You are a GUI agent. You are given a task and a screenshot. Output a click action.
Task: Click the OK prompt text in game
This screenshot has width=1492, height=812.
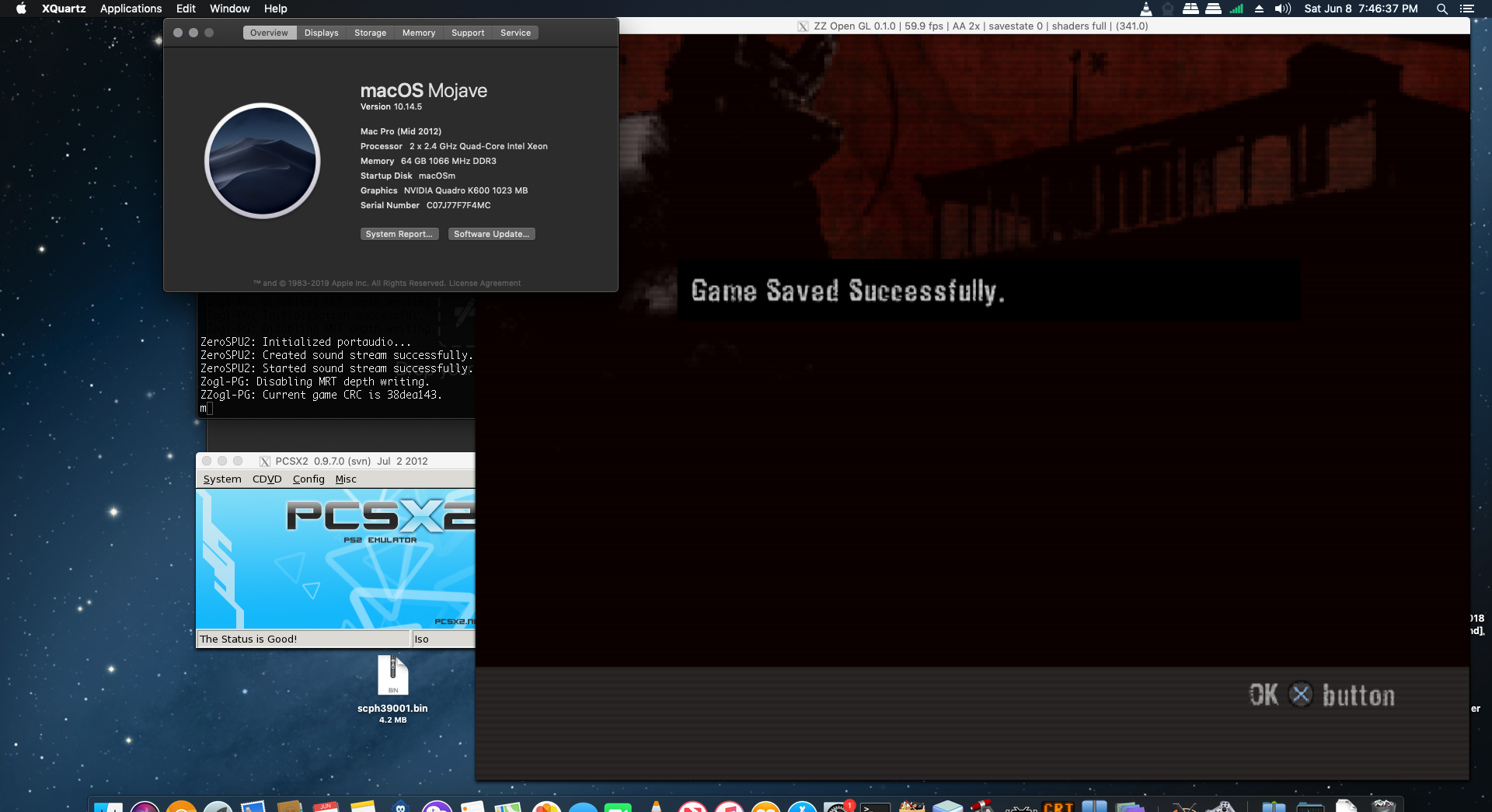pos(1264,694)
